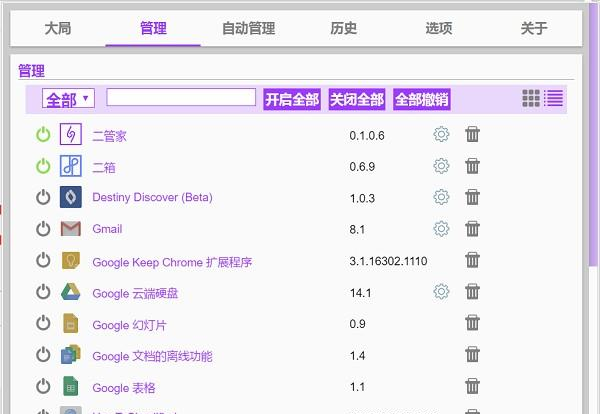Open gear settings for Google 云端硬盘

point(441,292)
